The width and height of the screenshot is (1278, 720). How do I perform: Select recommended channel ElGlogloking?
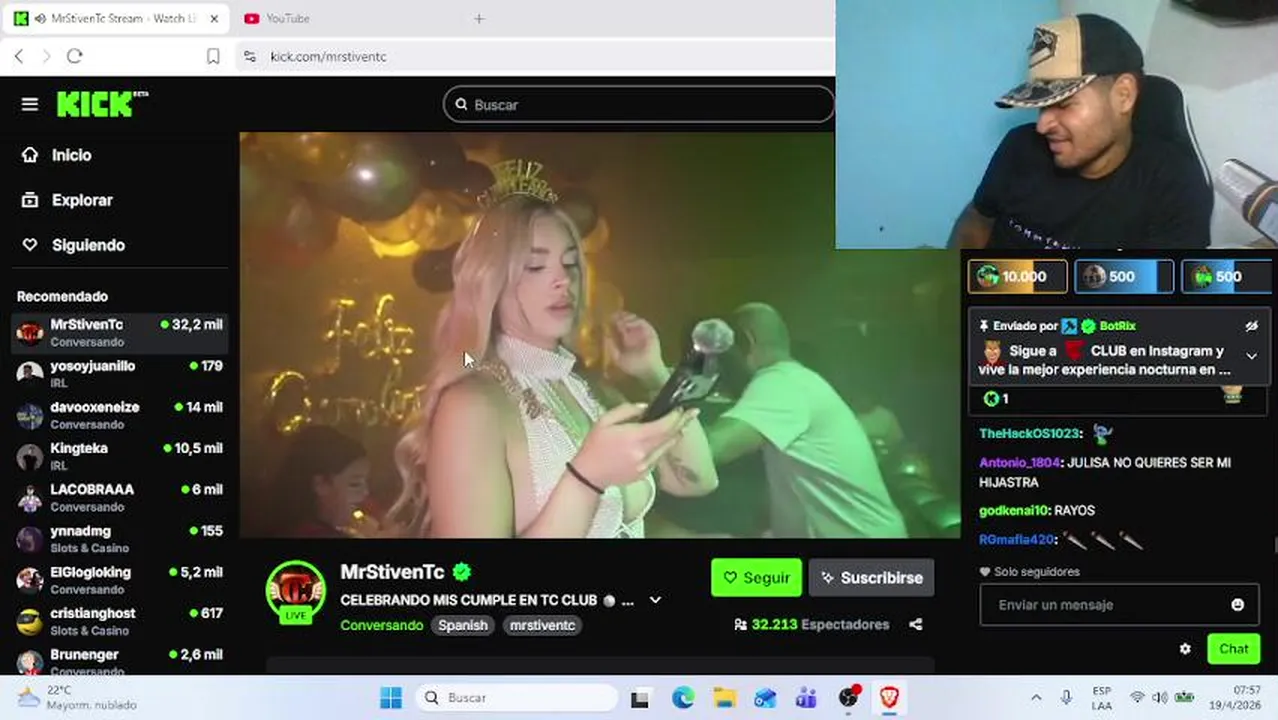point(119,579)
